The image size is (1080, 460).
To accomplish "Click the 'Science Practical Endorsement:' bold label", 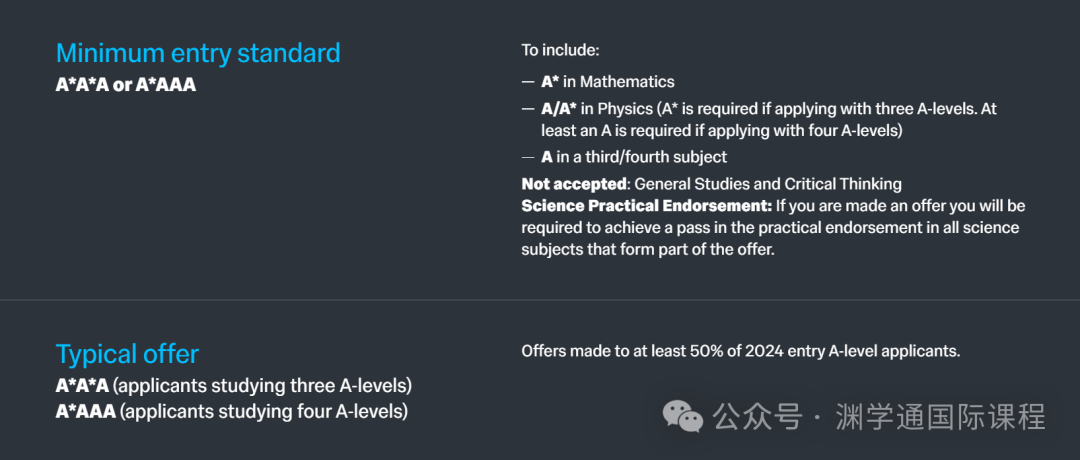I will tap(647, 206).
